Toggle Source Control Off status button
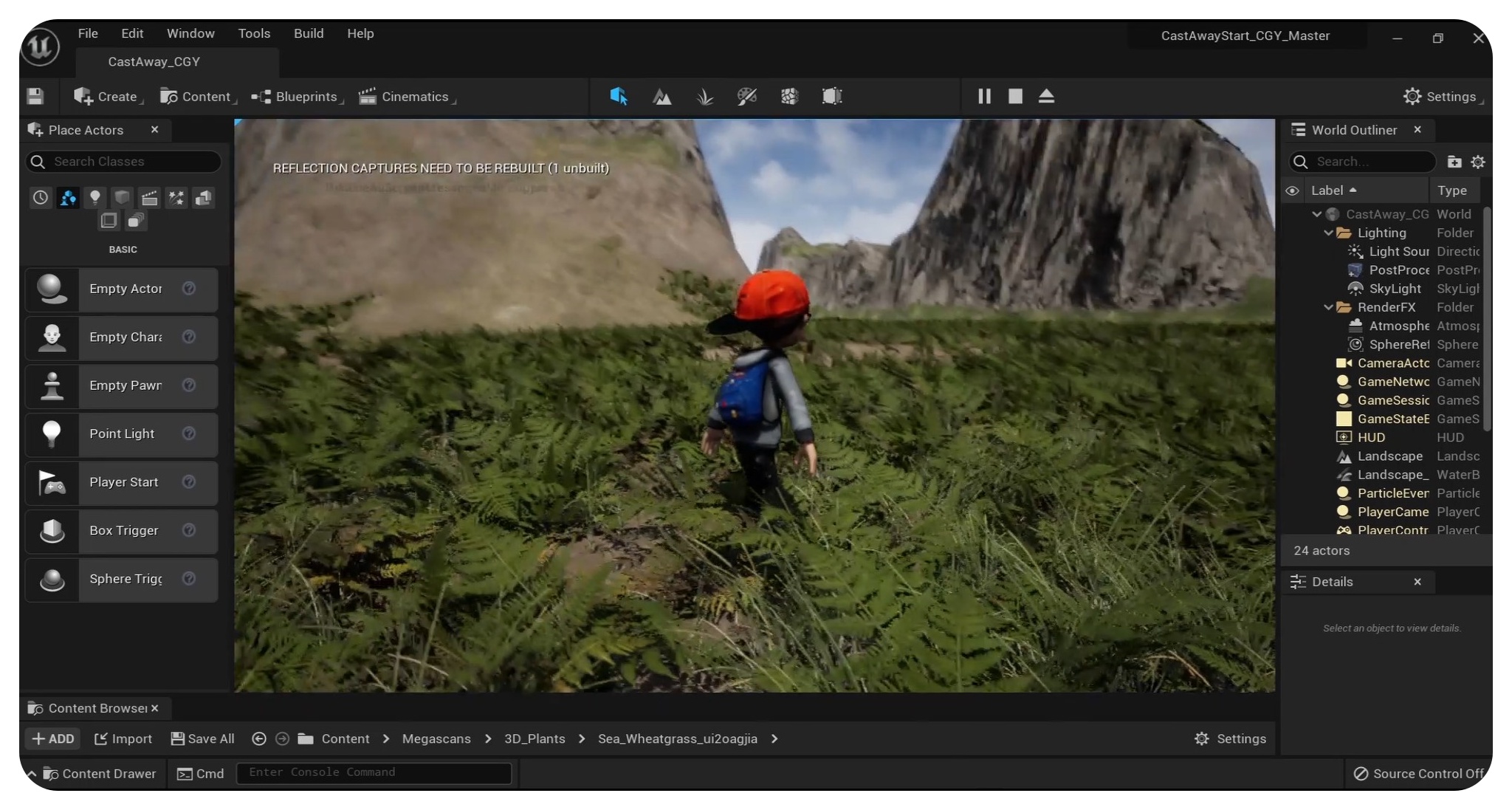 (1418, 773)
